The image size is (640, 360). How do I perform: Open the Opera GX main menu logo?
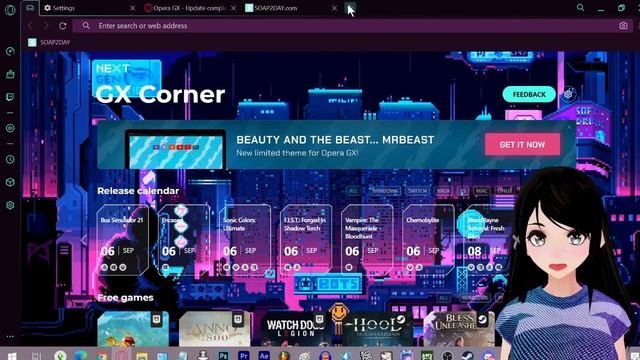[10, 9]
